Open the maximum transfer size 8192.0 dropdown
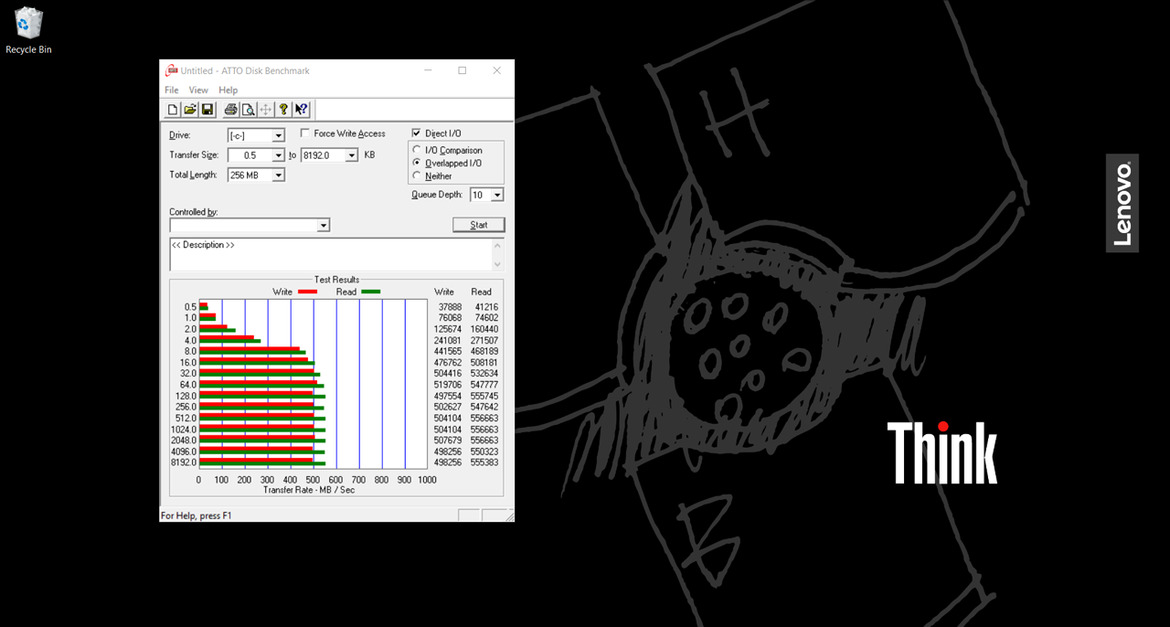This screenshot has height=627, width=1170. click(x=351, y=155)
